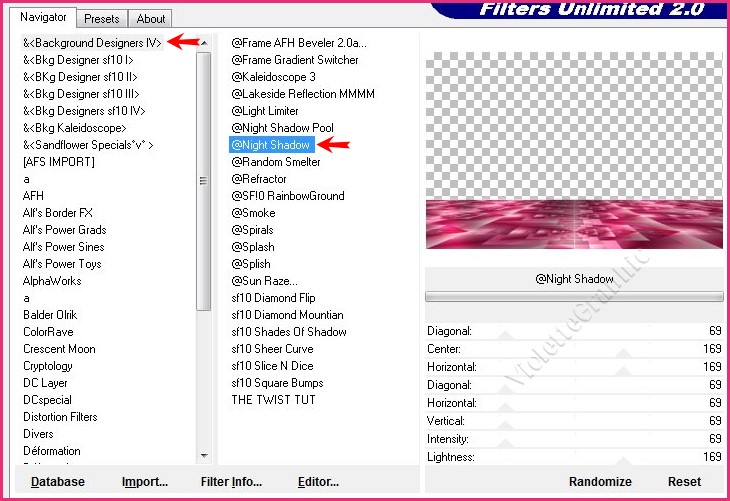Select the sf10 Diamond Flip filter
This screenshot has width=730, height=501.
pyautogui.click(x=273, y=298)
